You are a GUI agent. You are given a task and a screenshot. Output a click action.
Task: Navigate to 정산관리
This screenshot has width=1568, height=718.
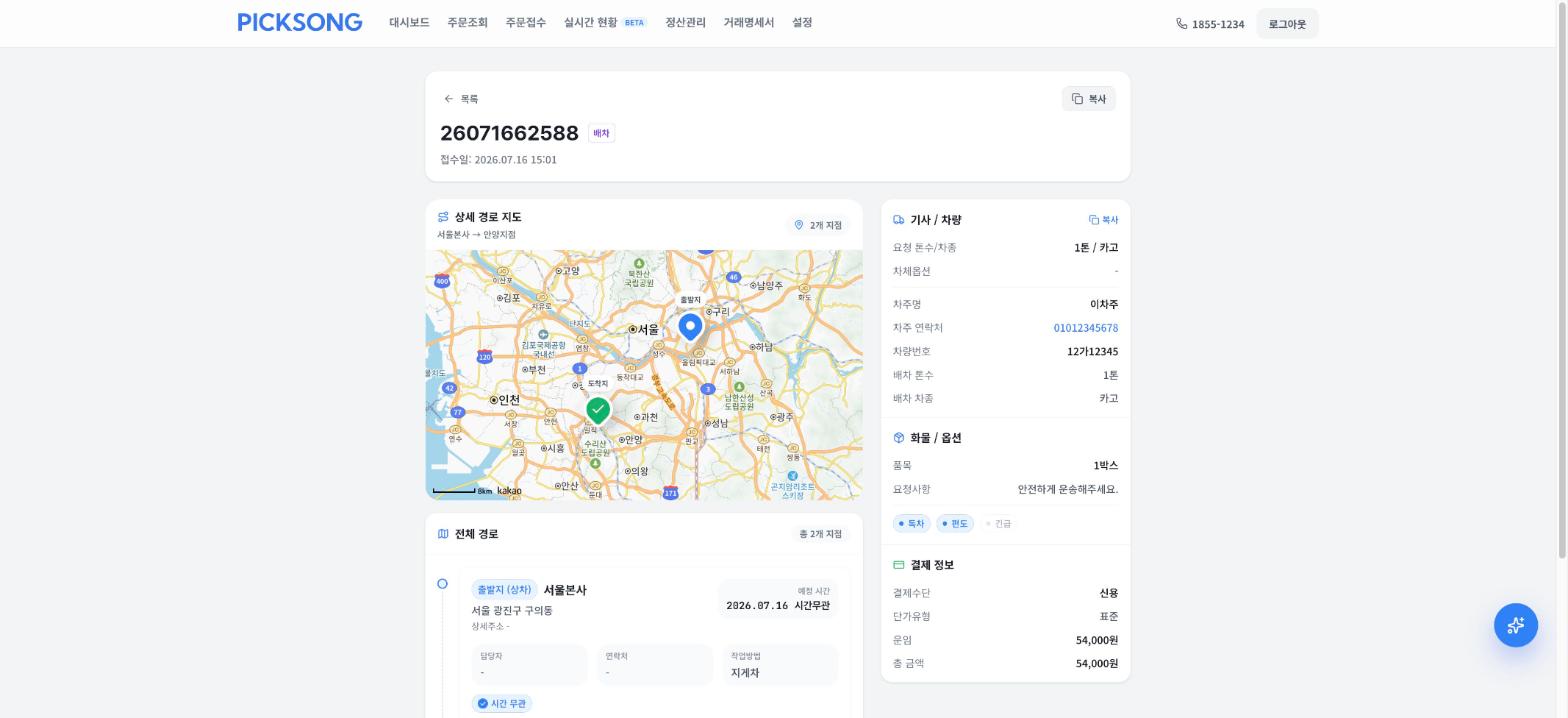click(x=685, y=23)
